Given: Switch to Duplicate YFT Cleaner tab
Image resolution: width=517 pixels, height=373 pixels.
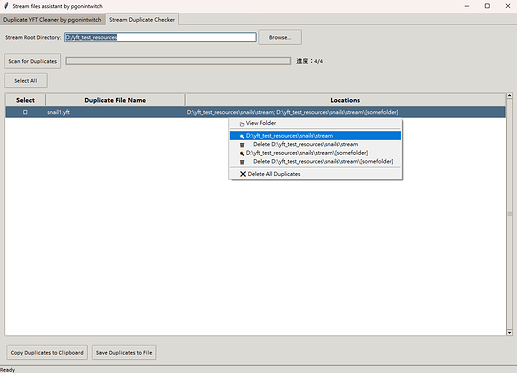Looking at the screenshot, I should pos(52,20).
